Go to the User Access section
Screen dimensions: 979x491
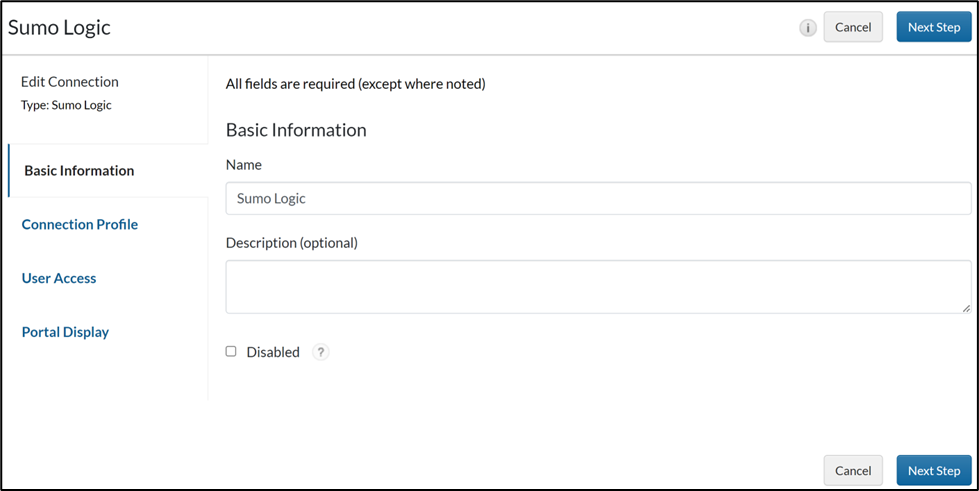[x=59, y=278]
